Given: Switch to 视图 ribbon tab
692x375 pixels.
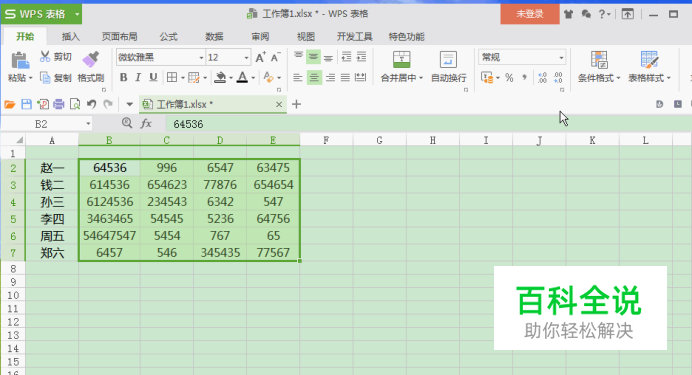Looking at the screenshot, I should (x=305, y=37).
